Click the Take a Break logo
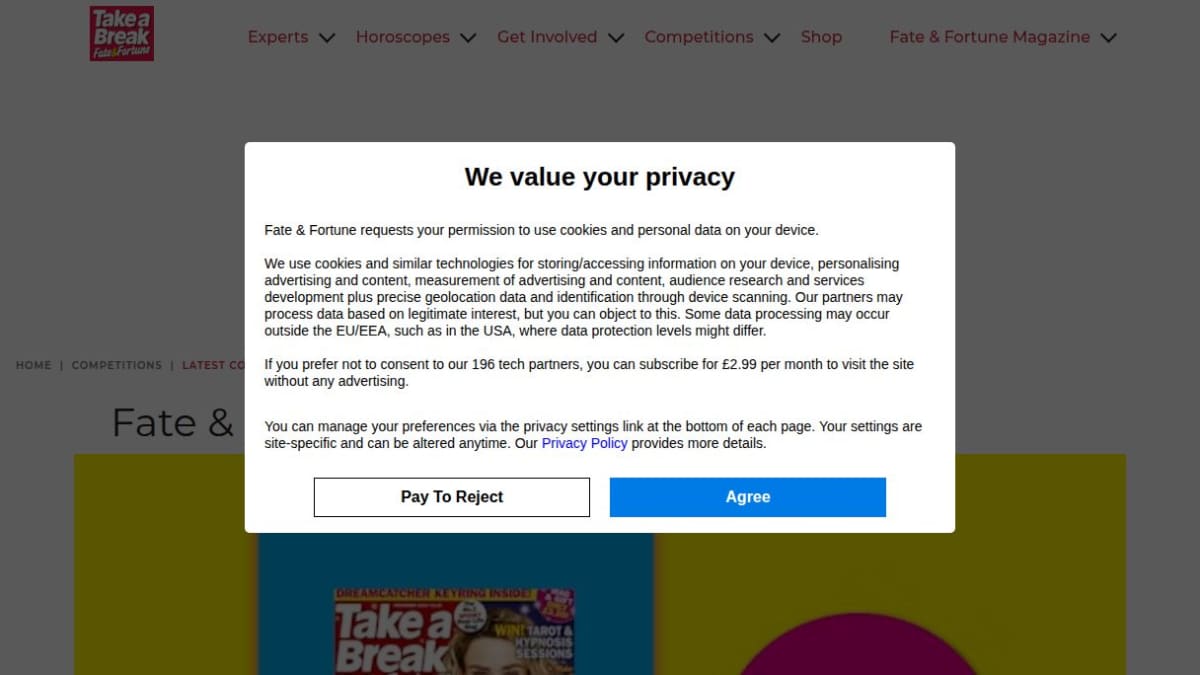1200x675 pixels. pyautogui.click(x=122, y=33)
